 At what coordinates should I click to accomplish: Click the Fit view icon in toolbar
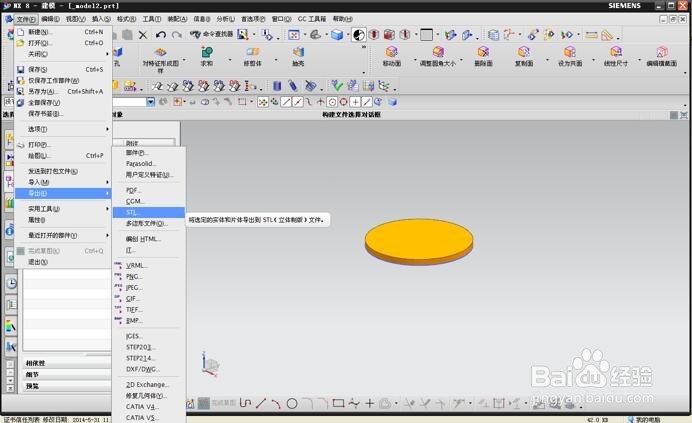(x=294, y=35)
